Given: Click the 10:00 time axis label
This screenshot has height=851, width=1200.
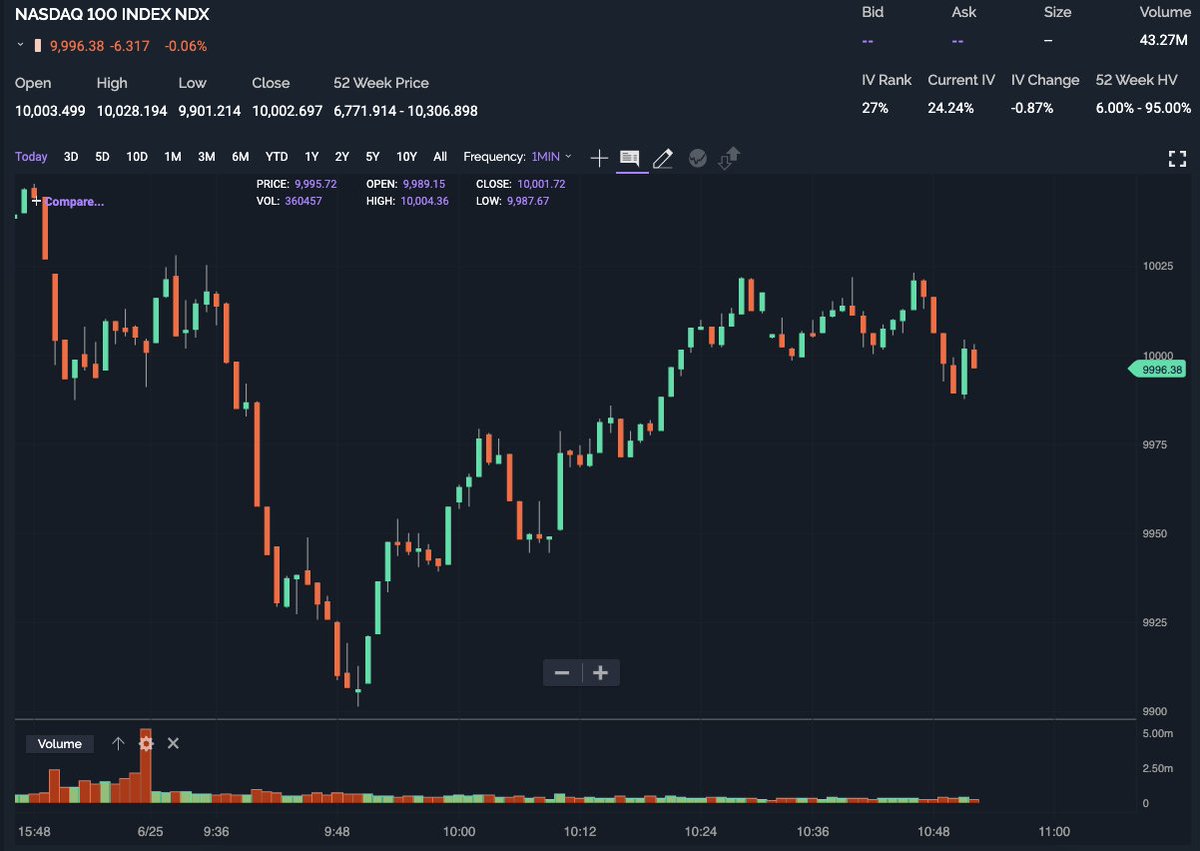Looking at the screenshot, I should coord(458,831).
